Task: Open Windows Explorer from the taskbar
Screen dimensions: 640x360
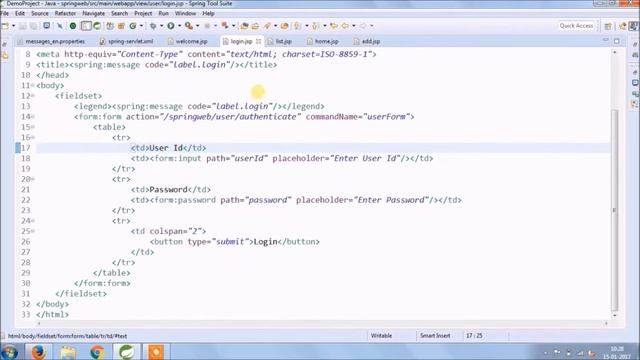Action: point(68,351)
